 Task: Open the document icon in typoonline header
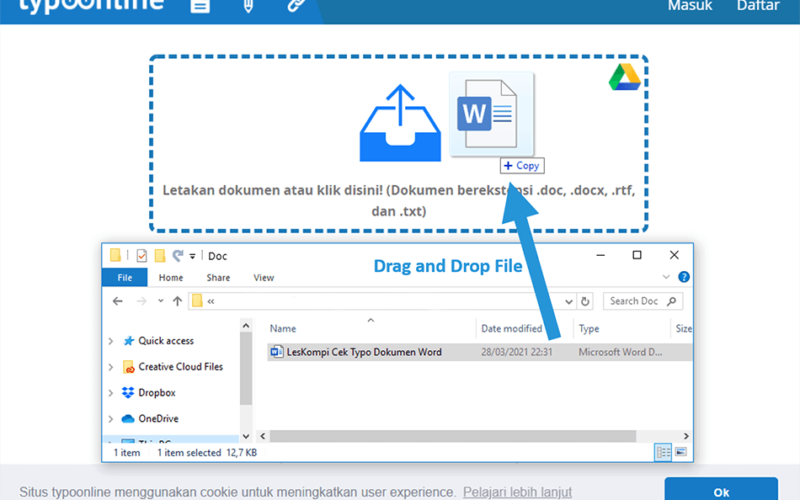tap(200, 6)
